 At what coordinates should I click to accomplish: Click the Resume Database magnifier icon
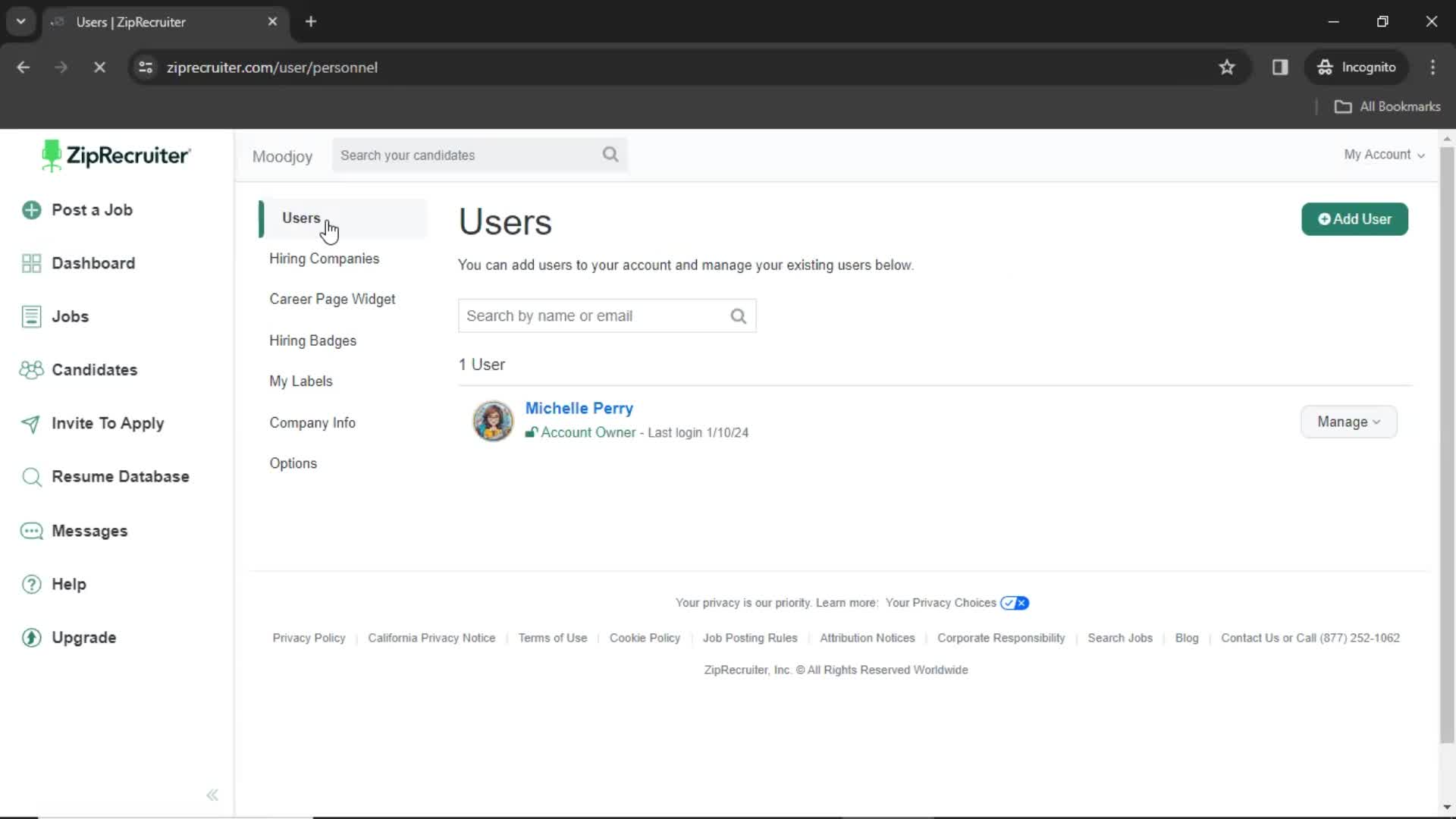click(31, 477)
